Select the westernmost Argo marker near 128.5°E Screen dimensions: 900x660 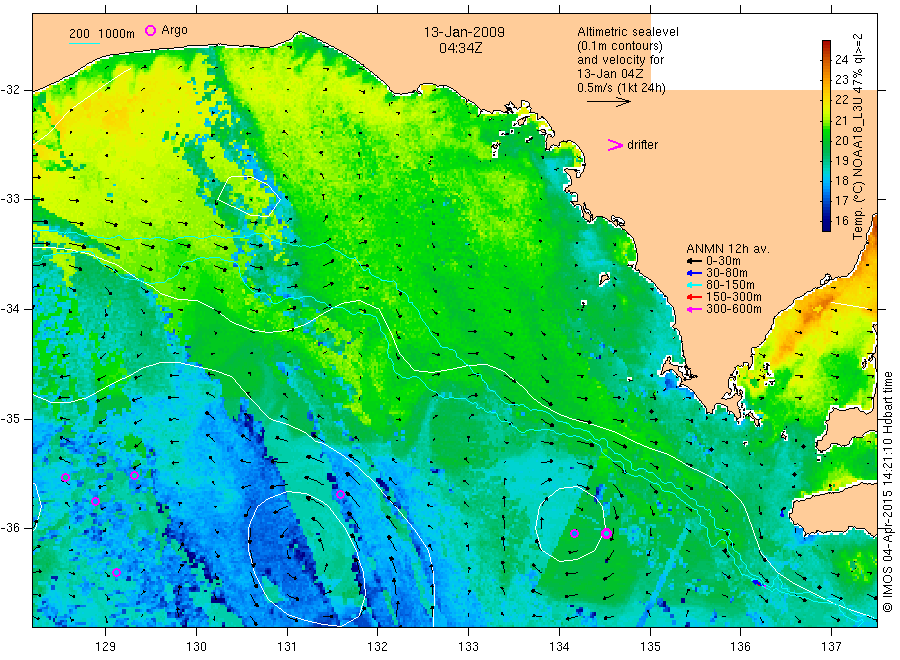click(65, 477)
